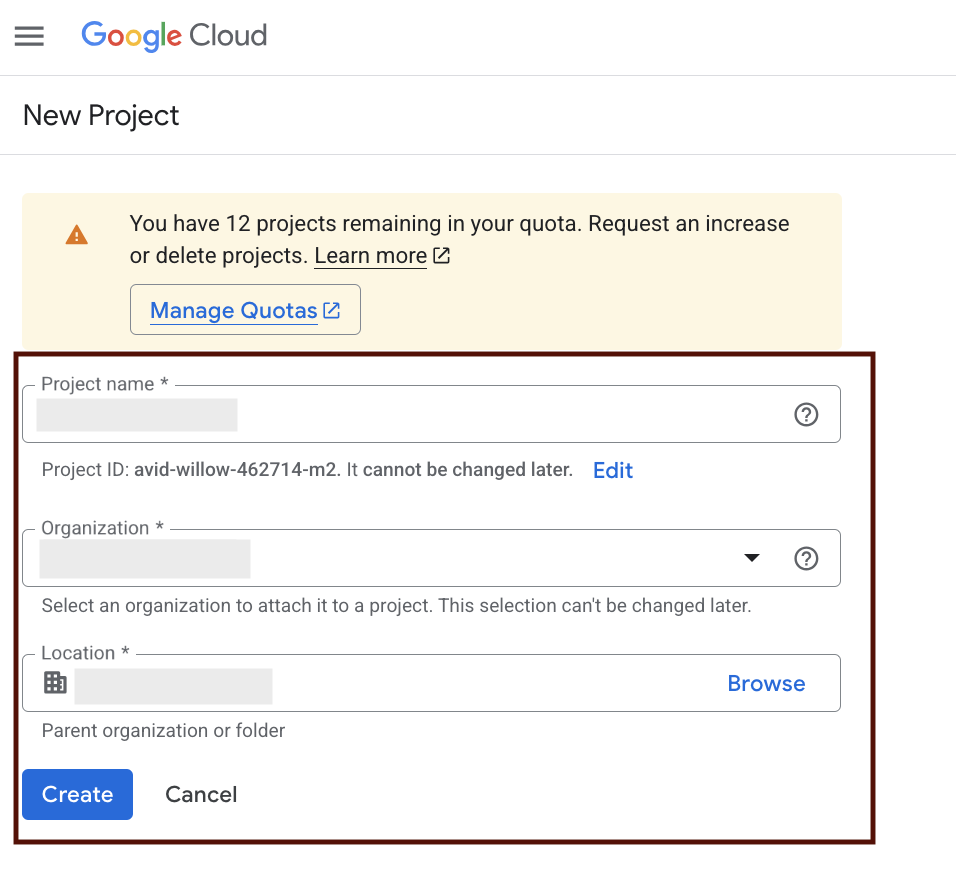Image resolution: width=956 pixels, height=870 pixels.
Task: Click the external link icon beside Manage Quotas
Action: [331, 310]
